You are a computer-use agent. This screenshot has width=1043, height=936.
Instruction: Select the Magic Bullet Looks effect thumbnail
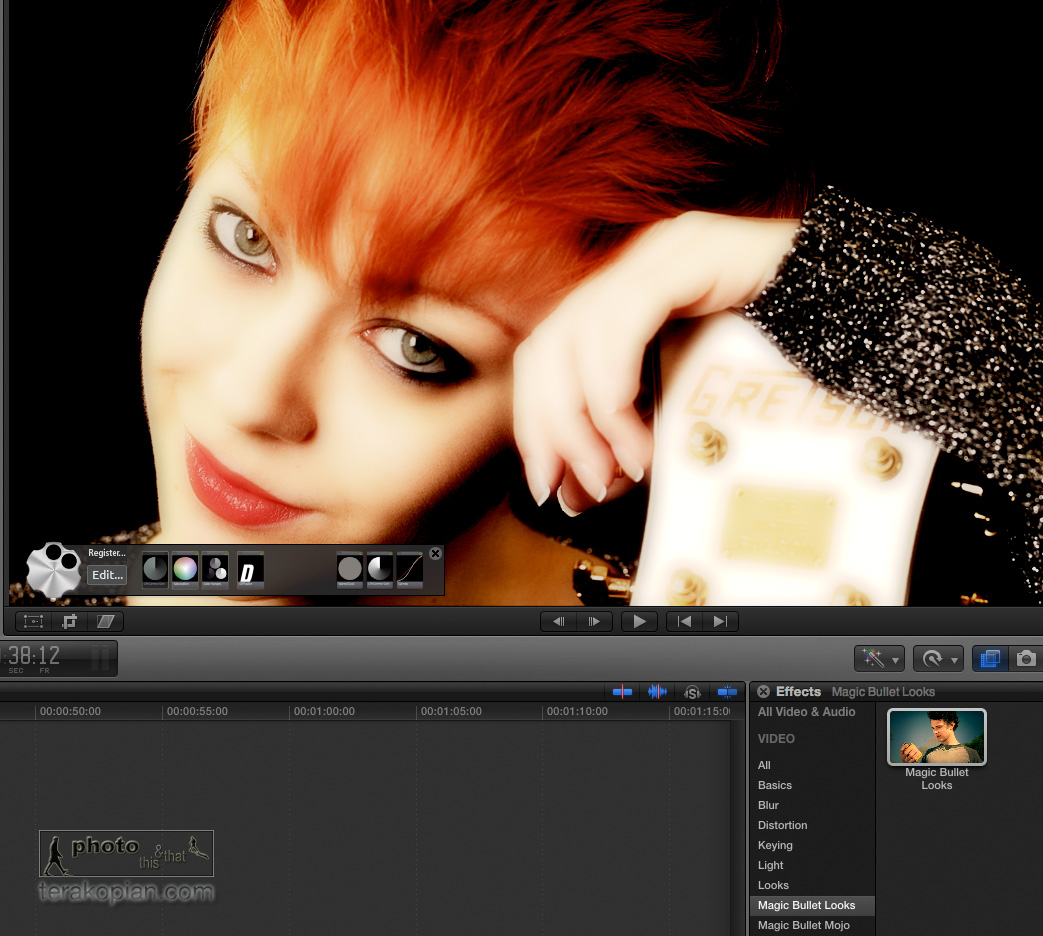tap(936, 737)
